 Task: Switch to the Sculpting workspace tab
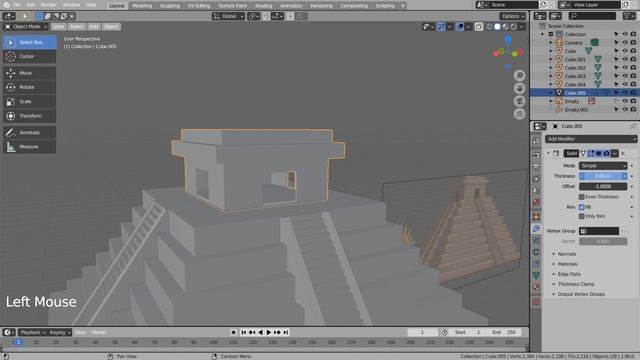click(169, 6)
